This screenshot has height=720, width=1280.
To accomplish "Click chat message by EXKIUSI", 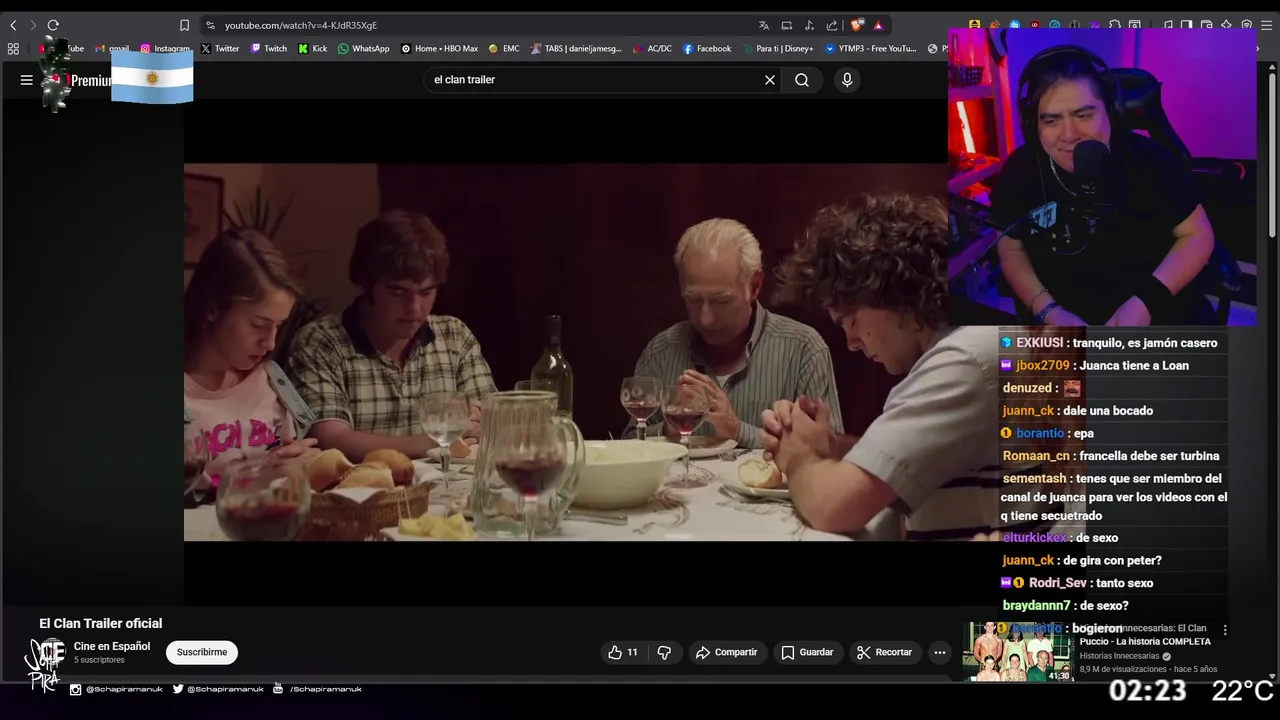I will 1109,343.
